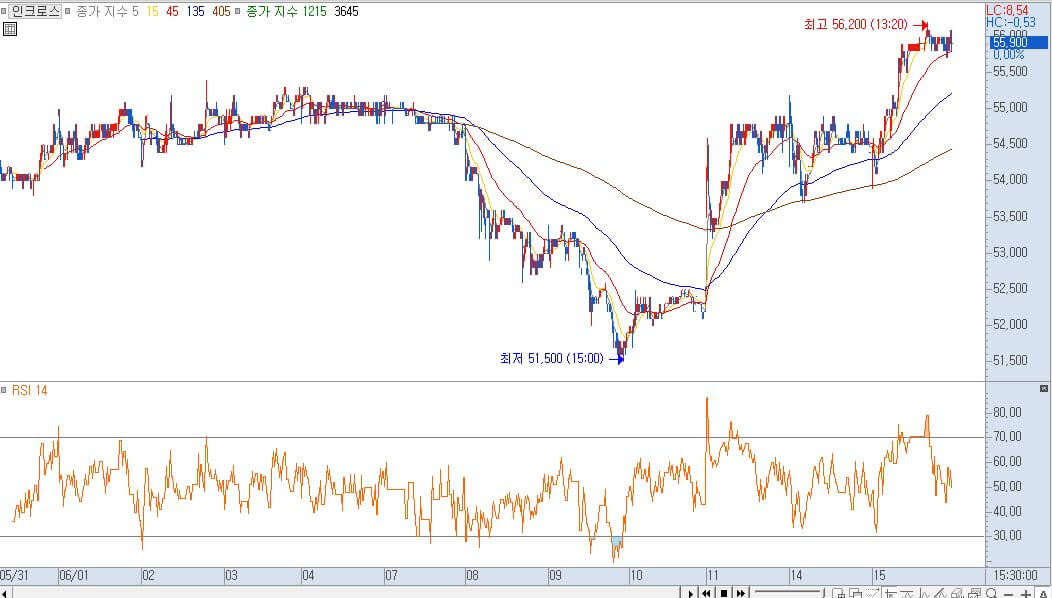Open the data grid table icon
The height and width of the screenshot is (598, 1052).
pyautogui.click(x=9, y=29)
